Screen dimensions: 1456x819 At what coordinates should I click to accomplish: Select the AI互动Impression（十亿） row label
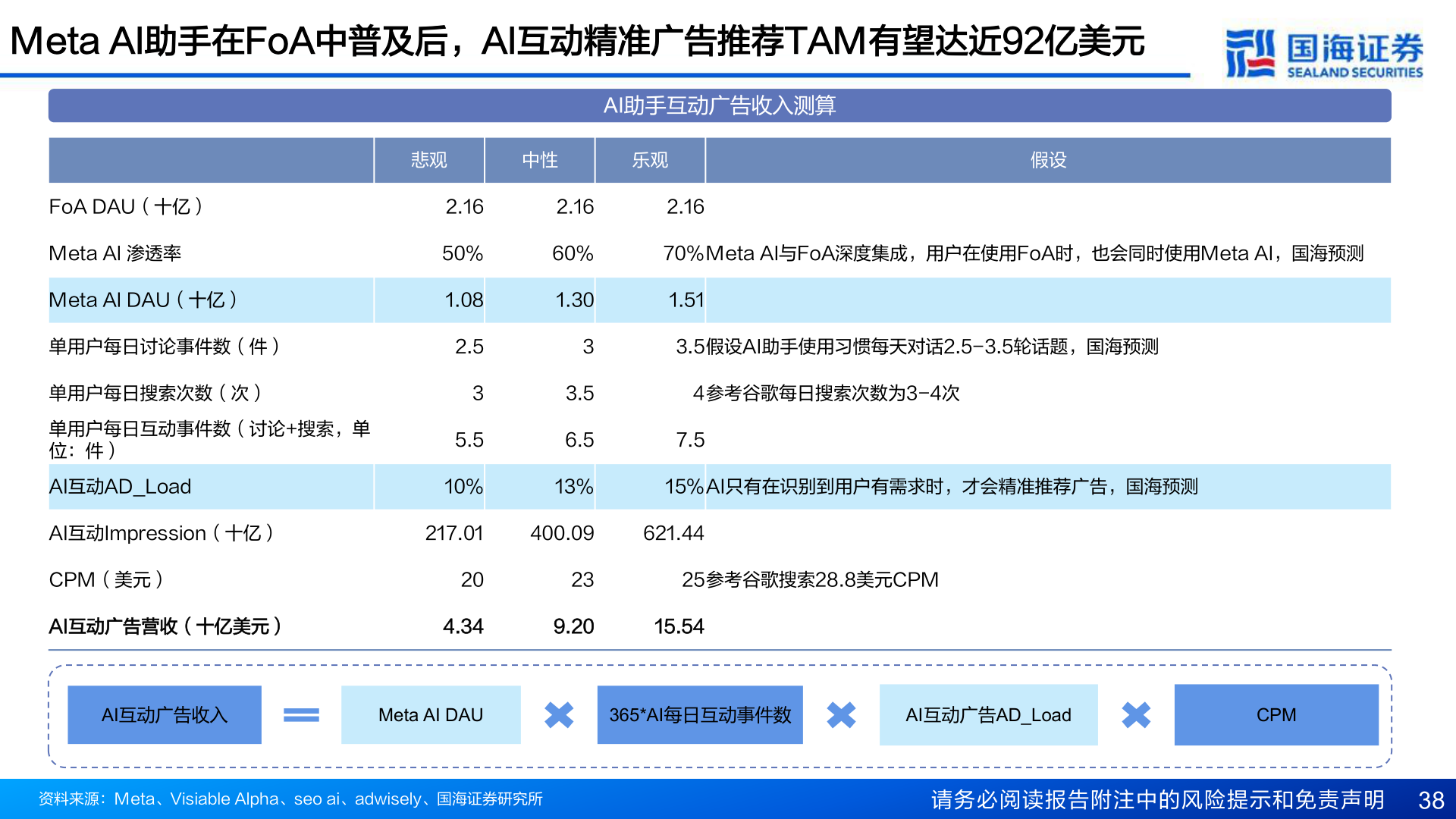point(162,533)
